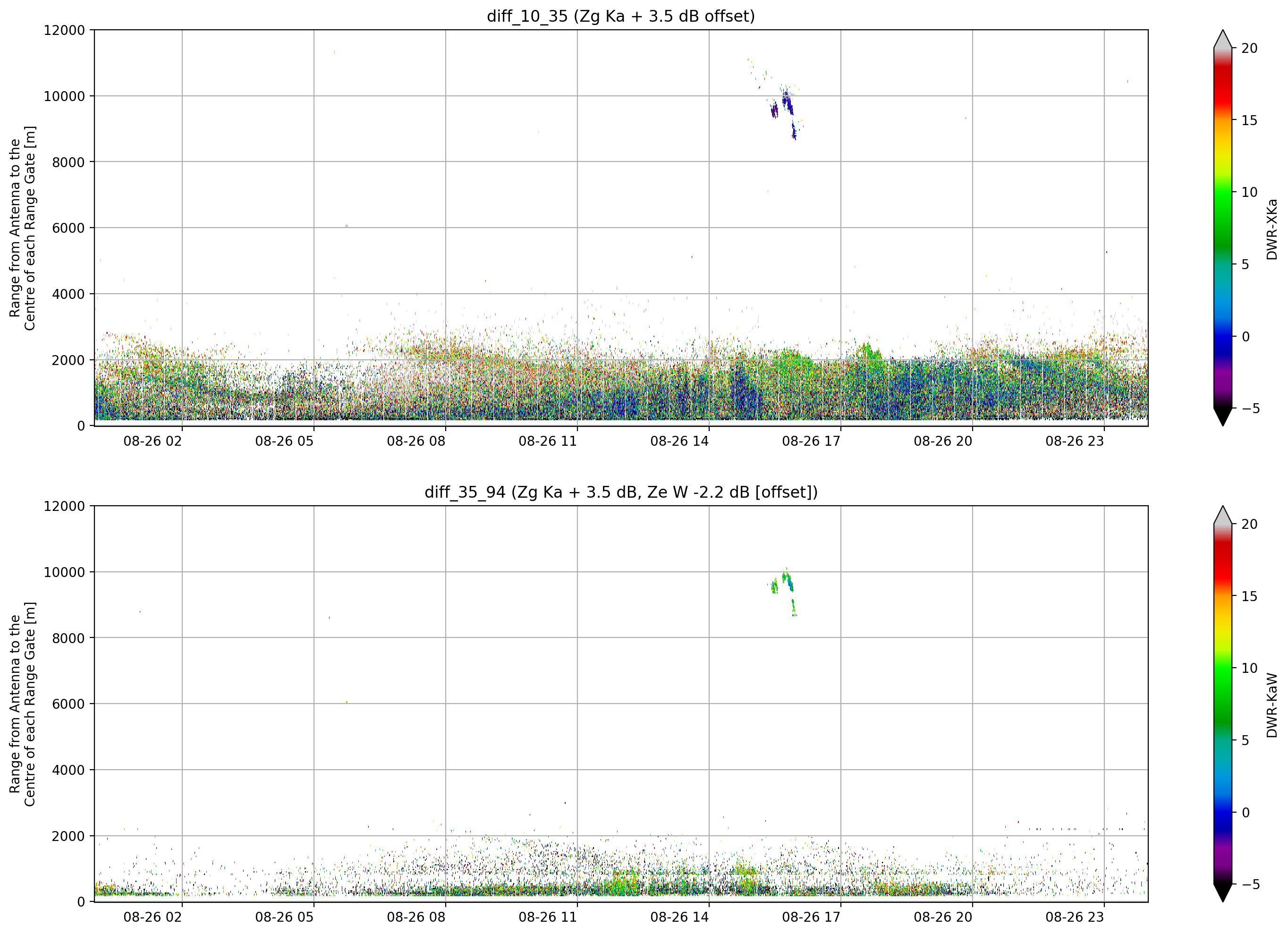The height and width of the screenshot is (934, 1288).
Task: Click the top plot x-axis label '08-26 05'
Action: tap(285, 441)
